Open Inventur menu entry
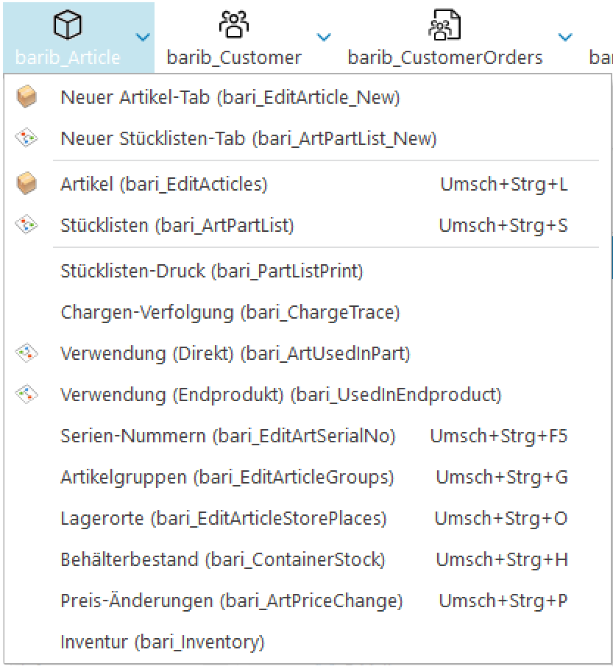This screenshot has width=613, height=667. click(162, 641)
